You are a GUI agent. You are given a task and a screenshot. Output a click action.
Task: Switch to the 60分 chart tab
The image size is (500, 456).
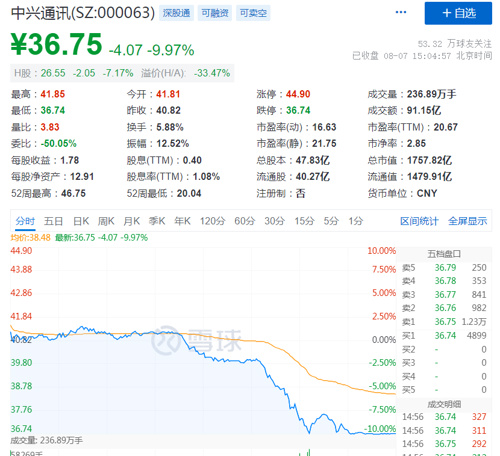point(245,221)
